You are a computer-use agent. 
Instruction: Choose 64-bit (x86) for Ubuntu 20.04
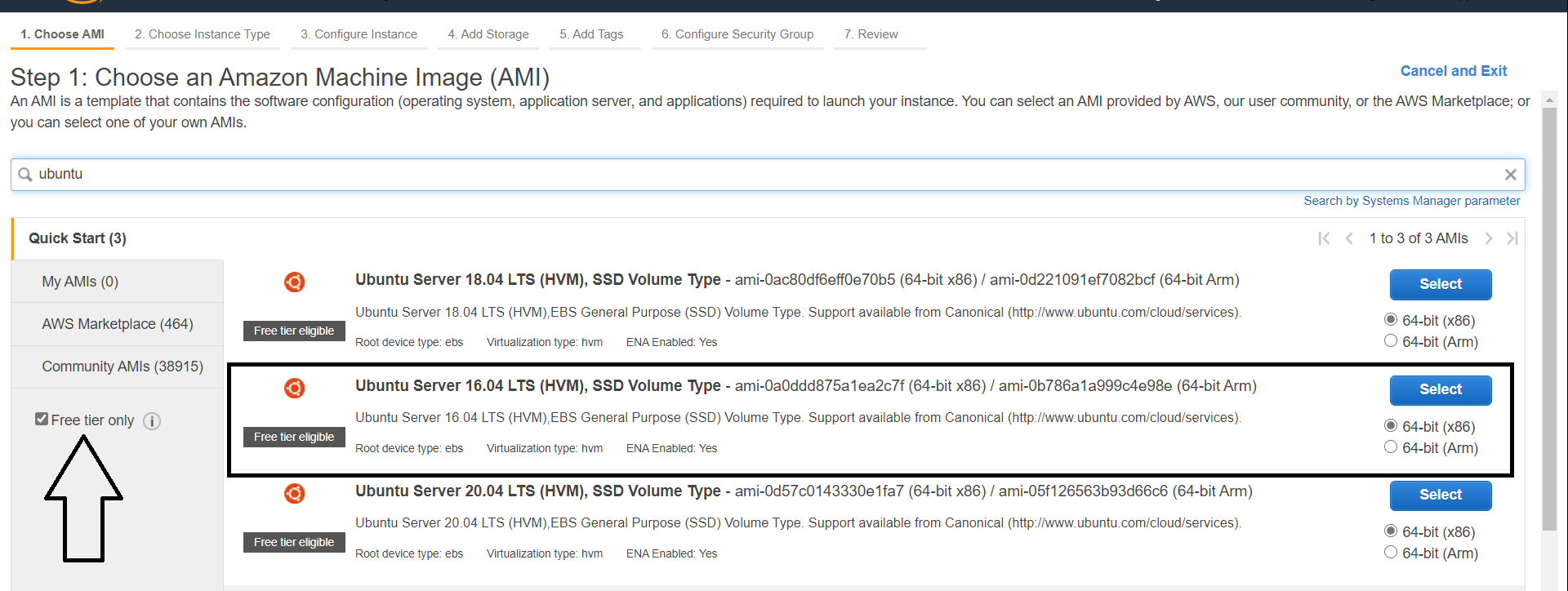pyautogui.click(x=1391, y=531)
